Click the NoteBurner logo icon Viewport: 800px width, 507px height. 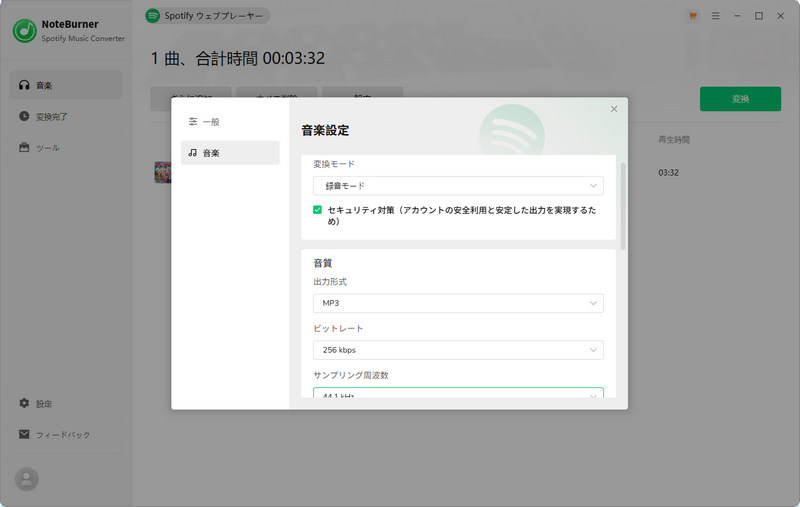24,31
